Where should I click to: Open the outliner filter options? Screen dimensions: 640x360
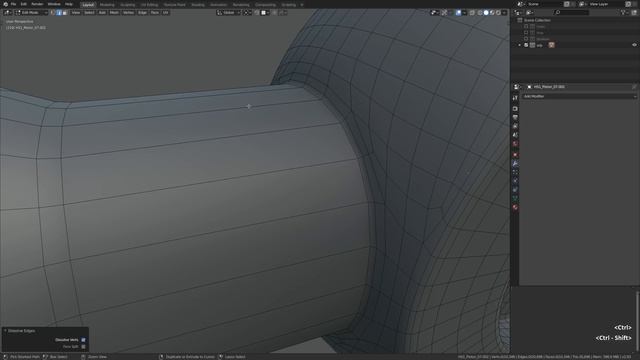pyautogui.click(x=624, y=13)
